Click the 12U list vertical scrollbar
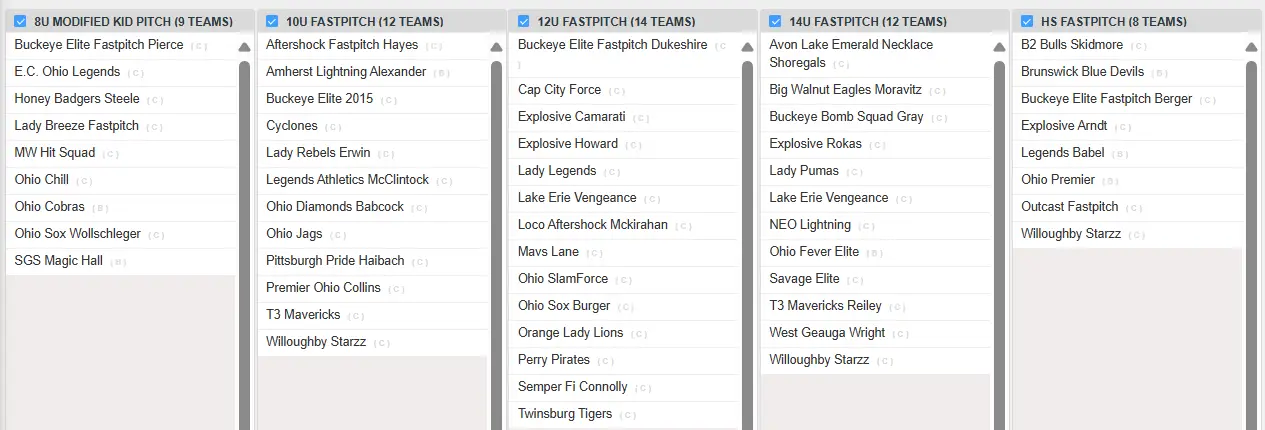The image size is (1265, 430). click(748, 240)
